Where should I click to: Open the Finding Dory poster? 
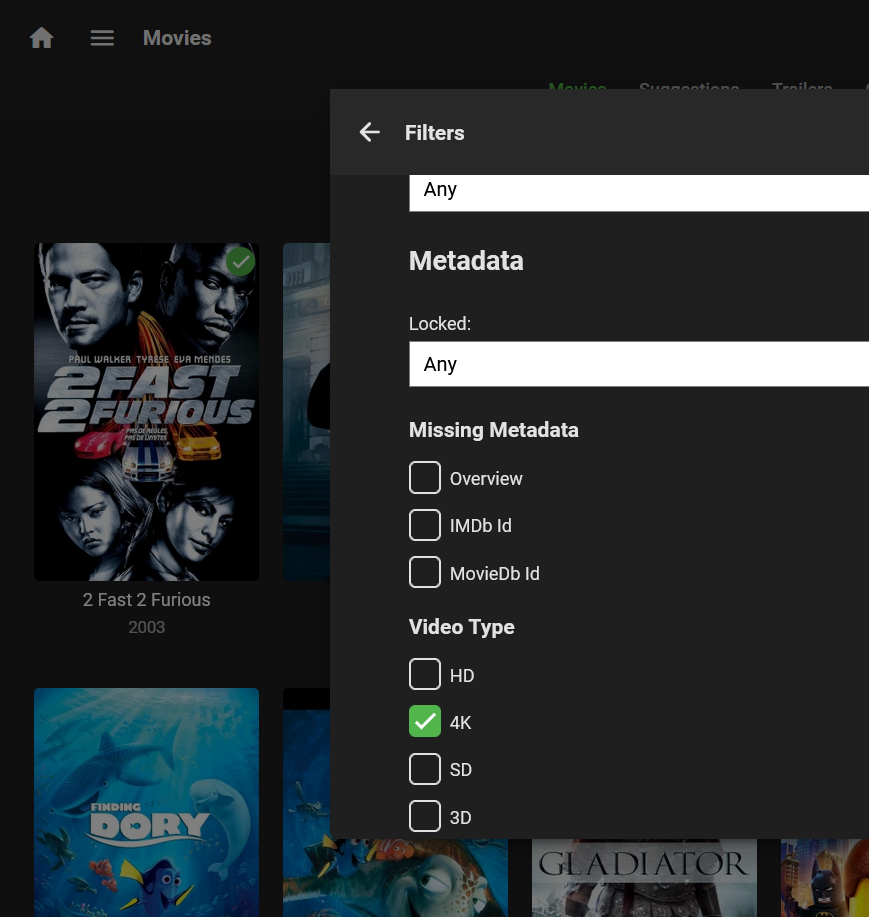click(x=146, y=801)
